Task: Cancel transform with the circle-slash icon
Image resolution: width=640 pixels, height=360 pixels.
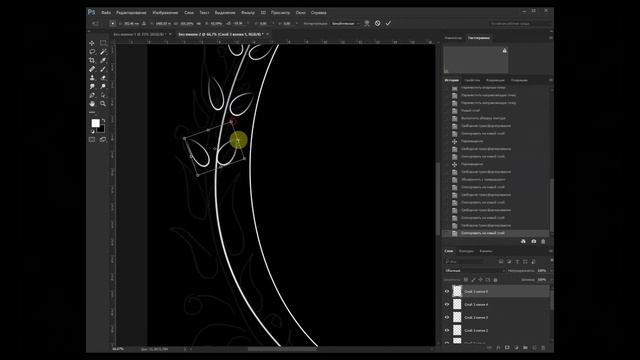Action: pyautogui.click(x=378, y=23)
